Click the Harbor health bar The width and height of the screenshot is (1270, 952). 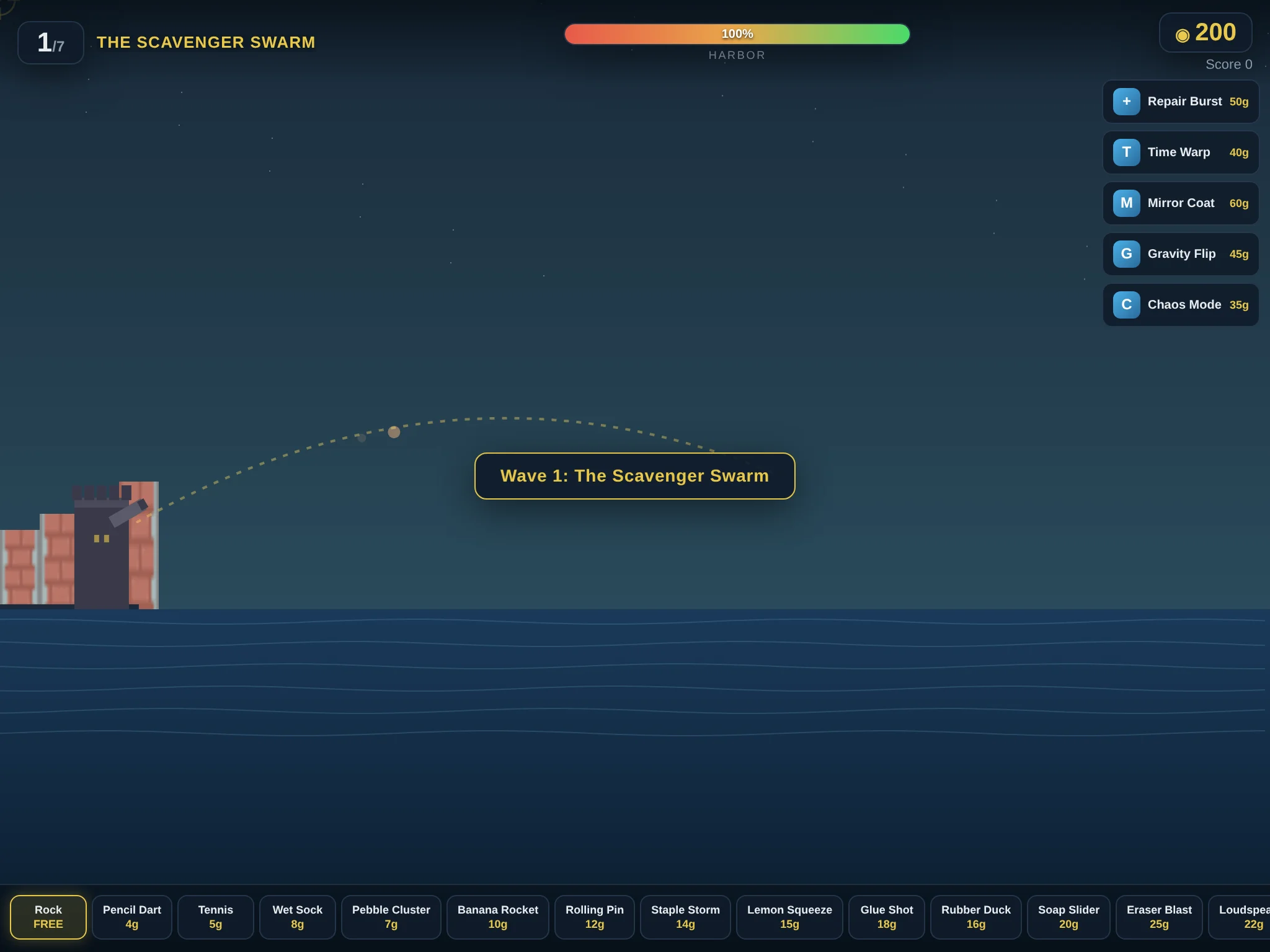tap(737, 34)
